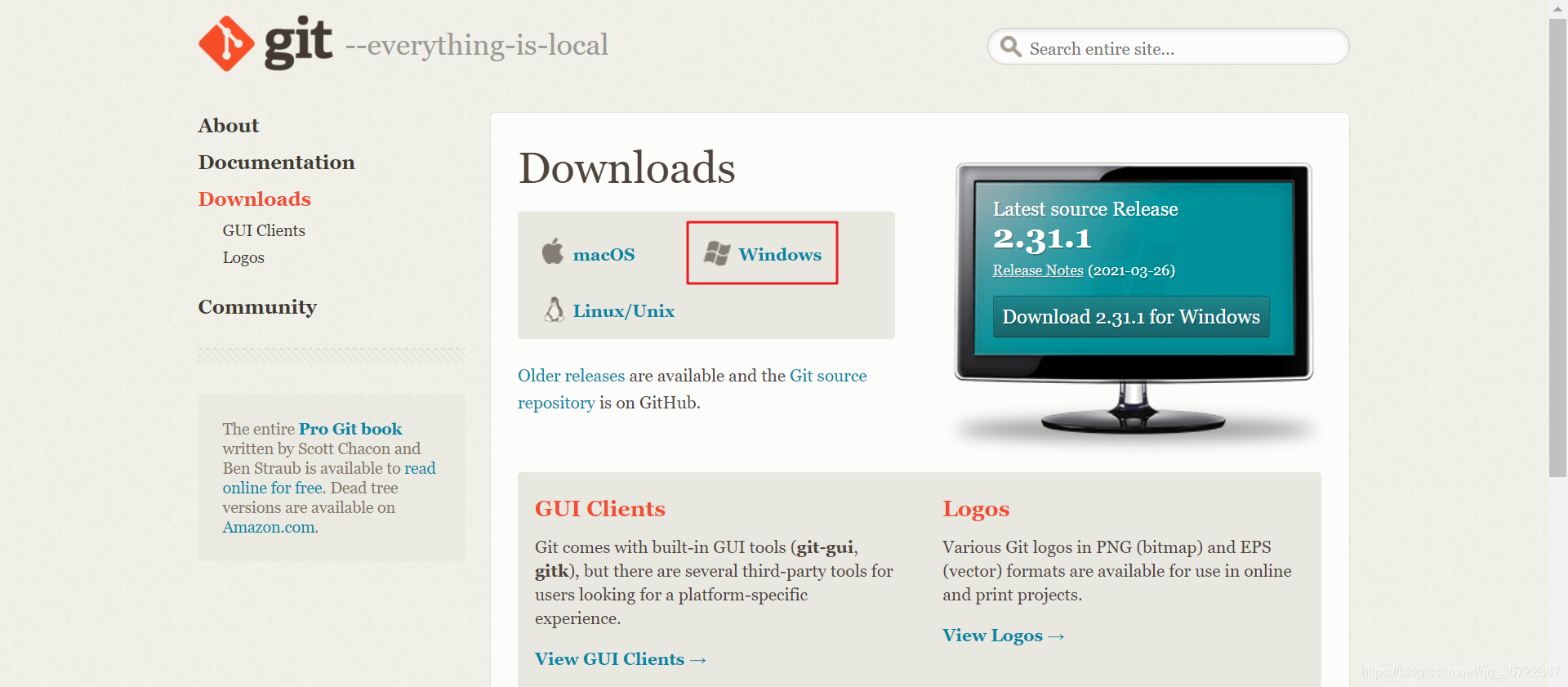Open the Community sidebar section

tap(257, 307)
